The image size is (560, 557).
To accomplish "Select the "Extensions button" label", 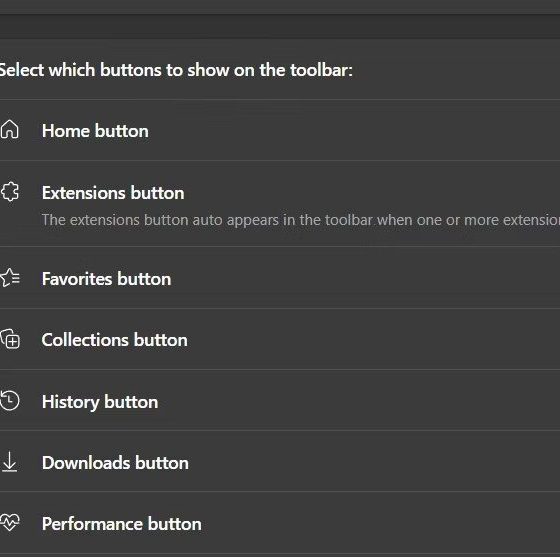I will [113, 193].
